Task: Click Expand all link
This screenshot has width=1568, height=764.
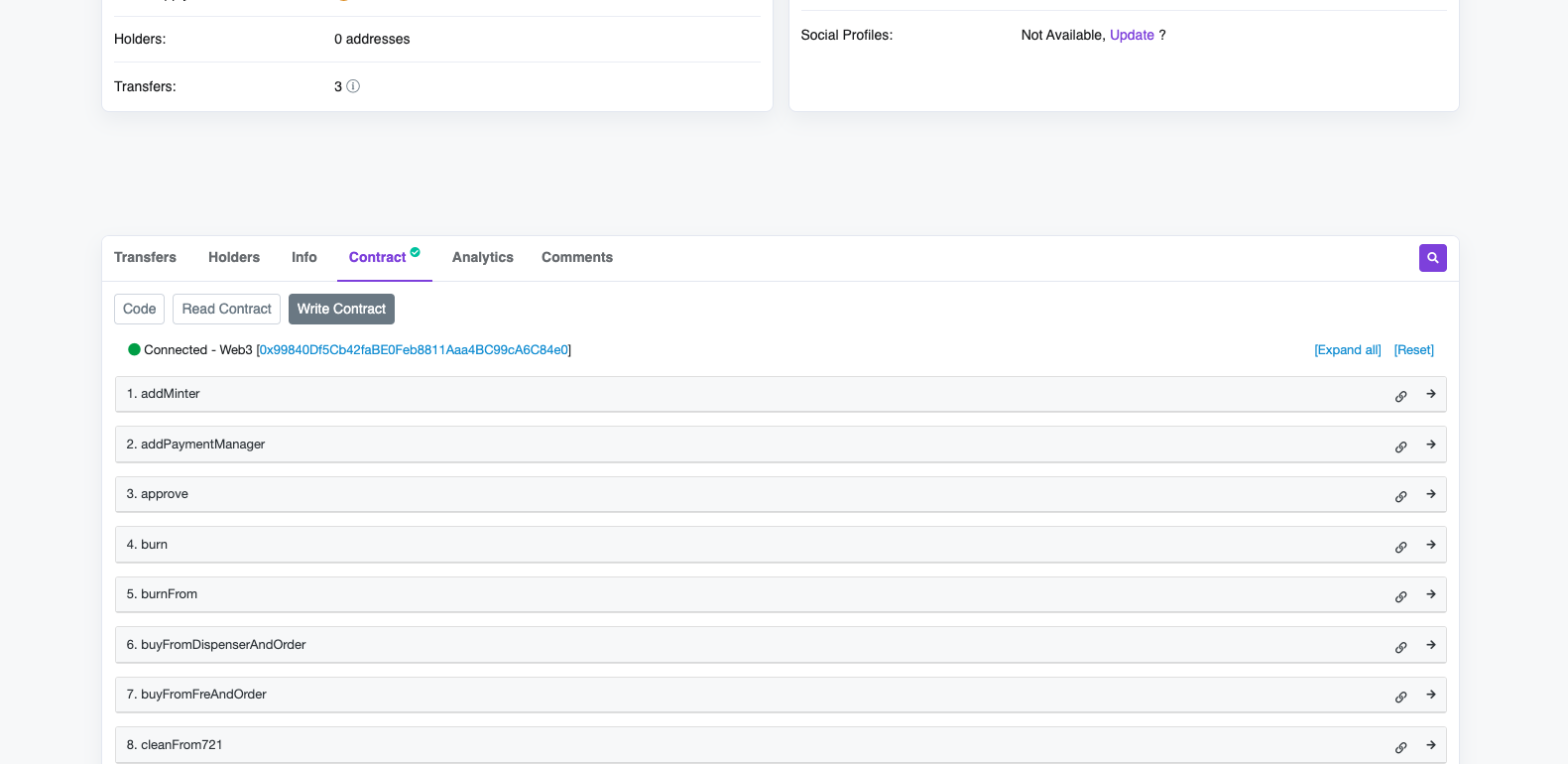Action: [x=1348, y=350]
